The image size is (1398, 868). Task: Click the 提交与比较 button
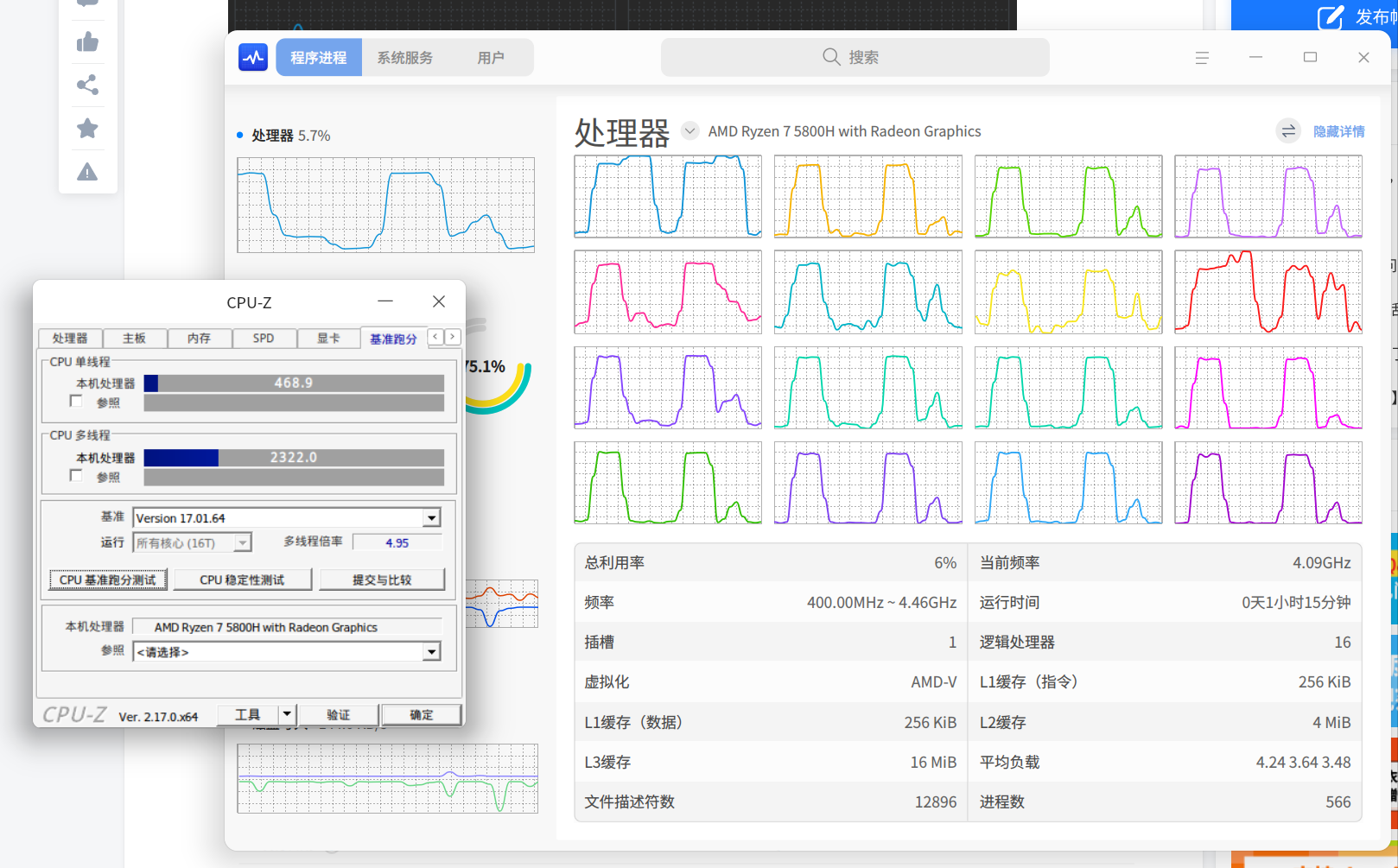tap(382, 580)
